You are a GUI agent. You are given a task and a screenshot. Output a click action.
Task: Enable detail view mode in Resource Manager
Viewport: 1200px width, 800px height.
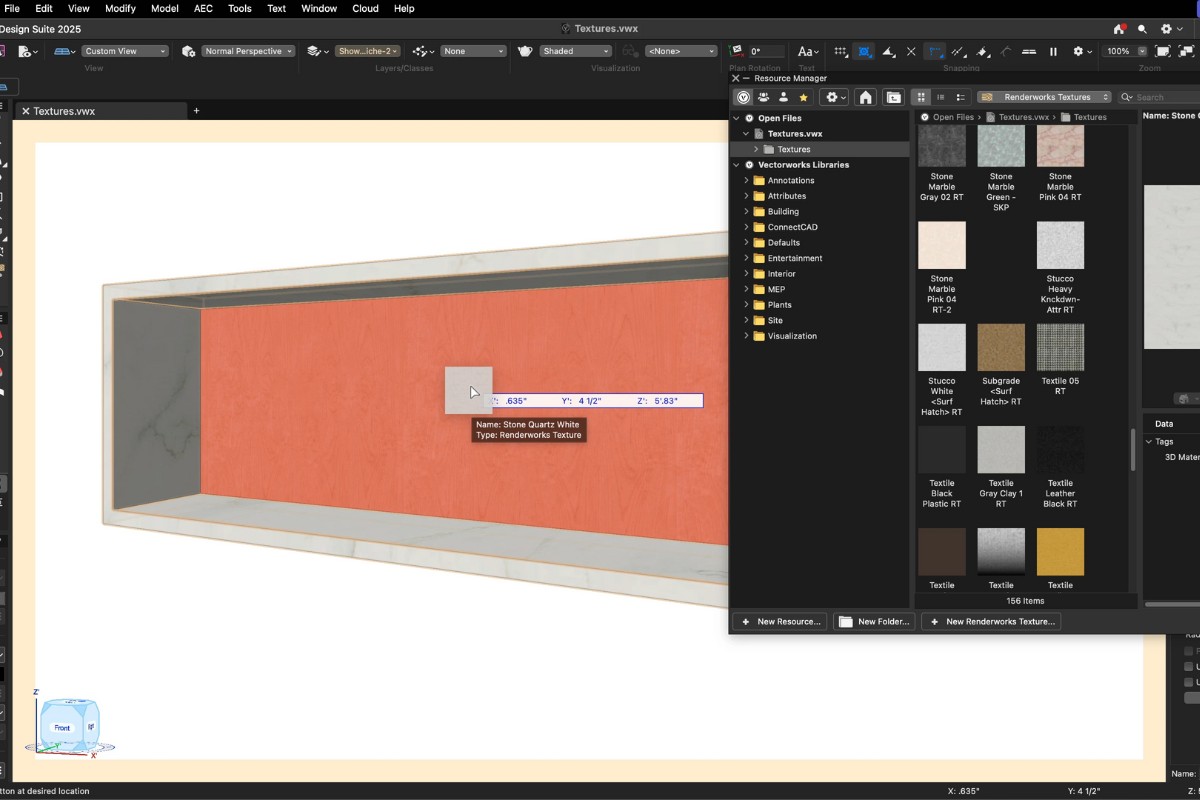coord(958,96)
